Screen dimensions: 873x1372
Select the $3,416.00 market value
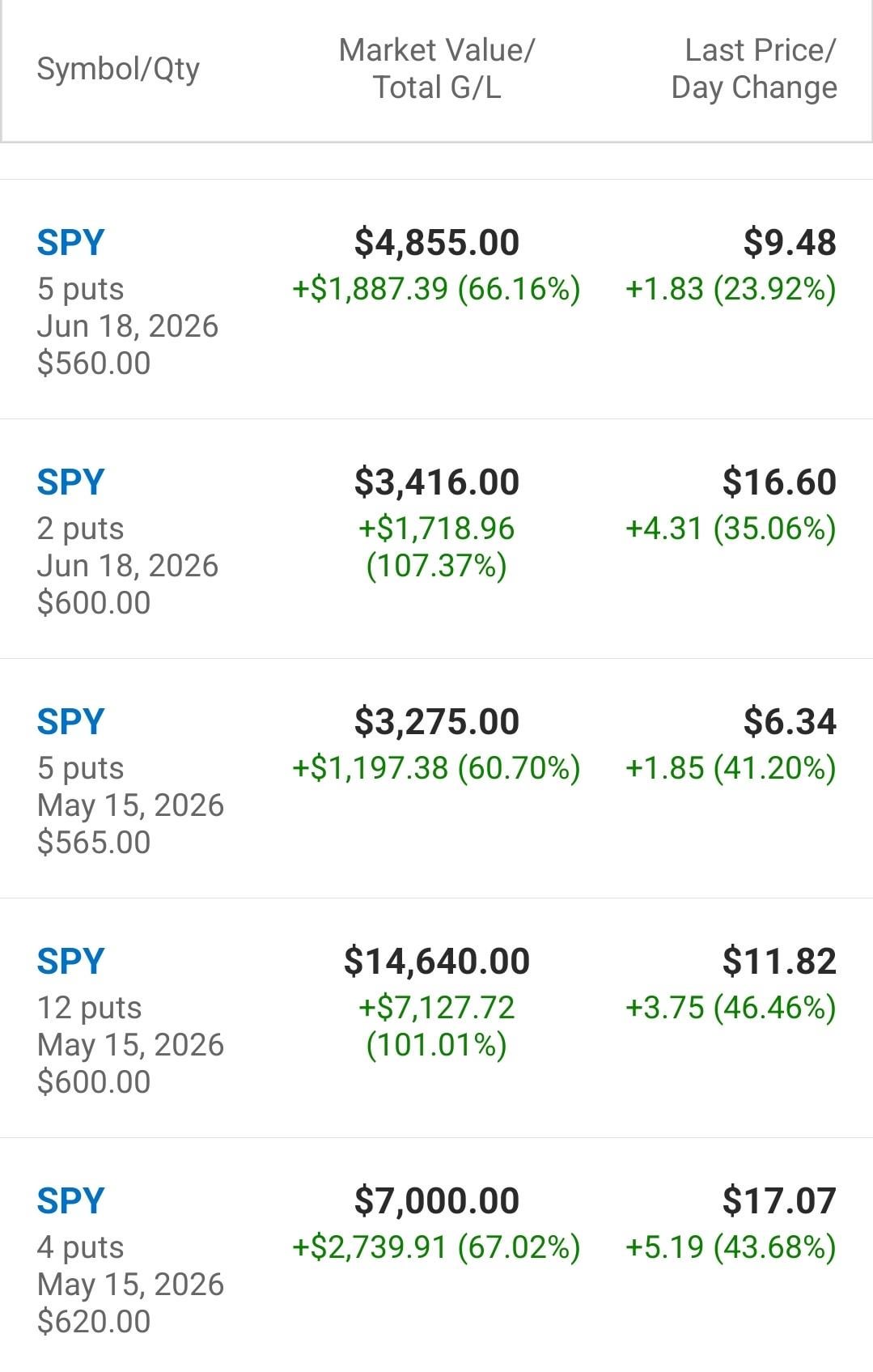pos(437,482)
